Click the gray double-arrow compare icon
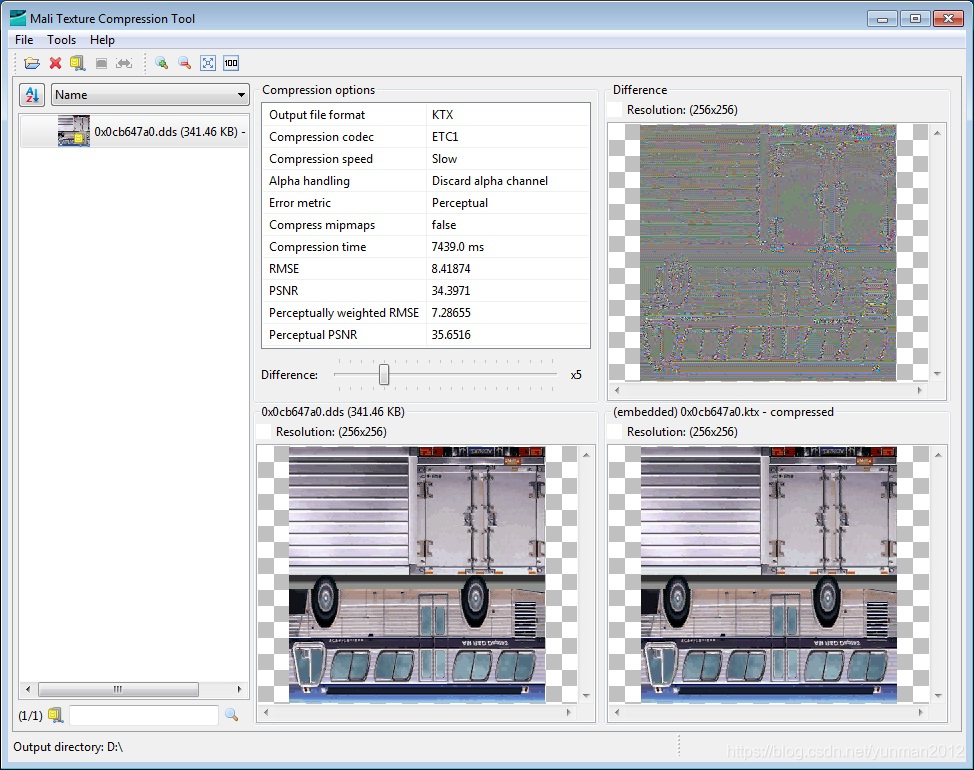Viewport: 974px width, 770px height. click(x=124, y=63)
